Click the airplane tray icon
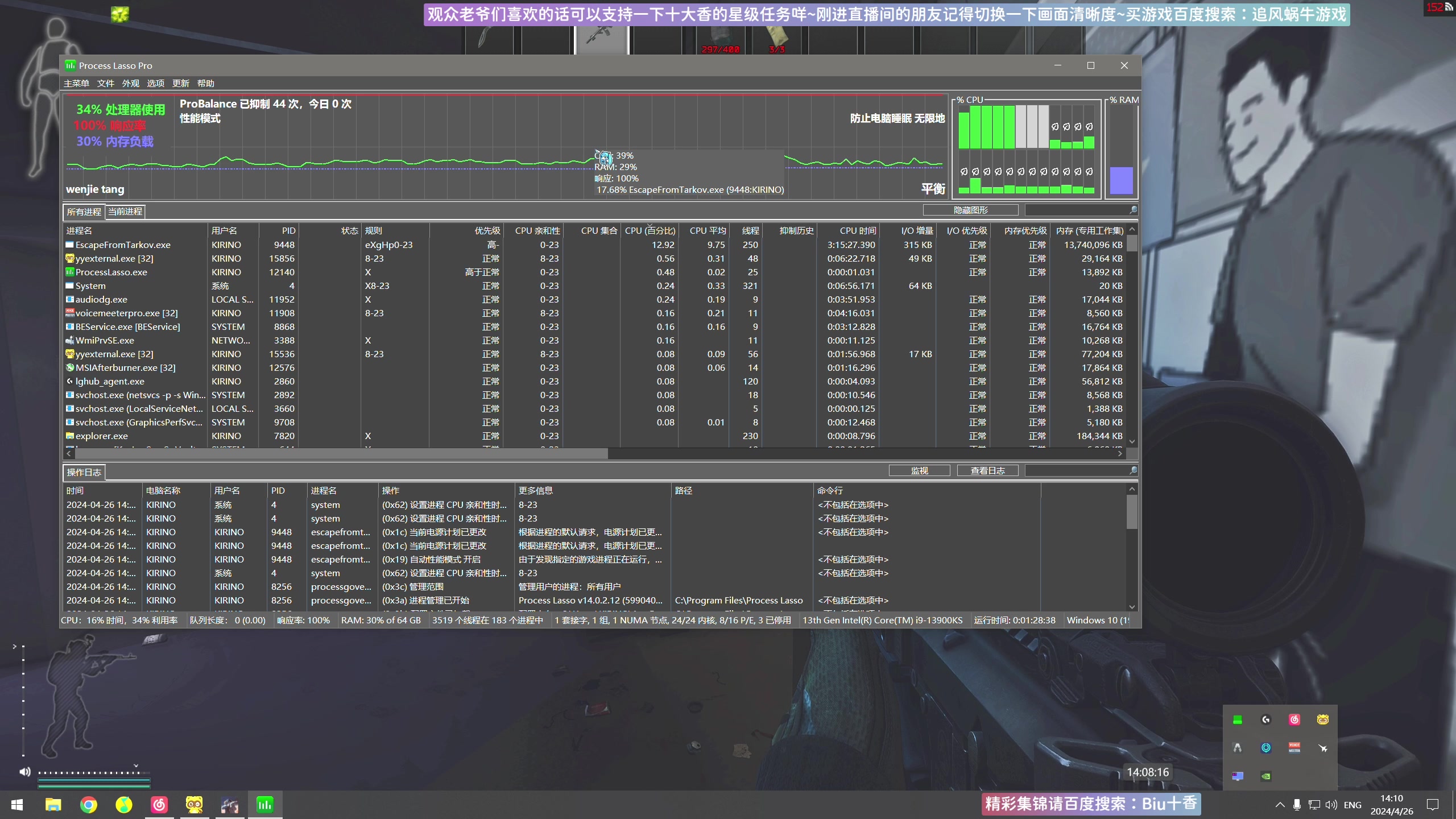 tap(1323, 748)
